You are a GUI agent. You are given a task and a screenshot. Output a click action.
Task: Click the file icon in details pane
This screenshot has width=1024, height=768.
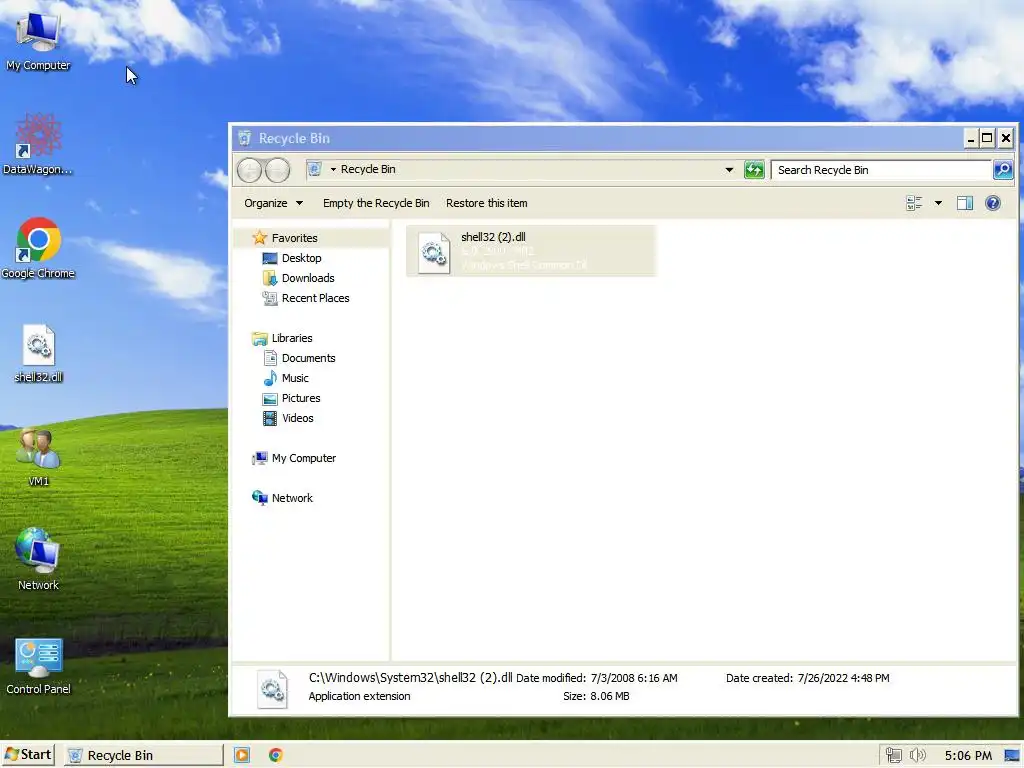point(272,689)
